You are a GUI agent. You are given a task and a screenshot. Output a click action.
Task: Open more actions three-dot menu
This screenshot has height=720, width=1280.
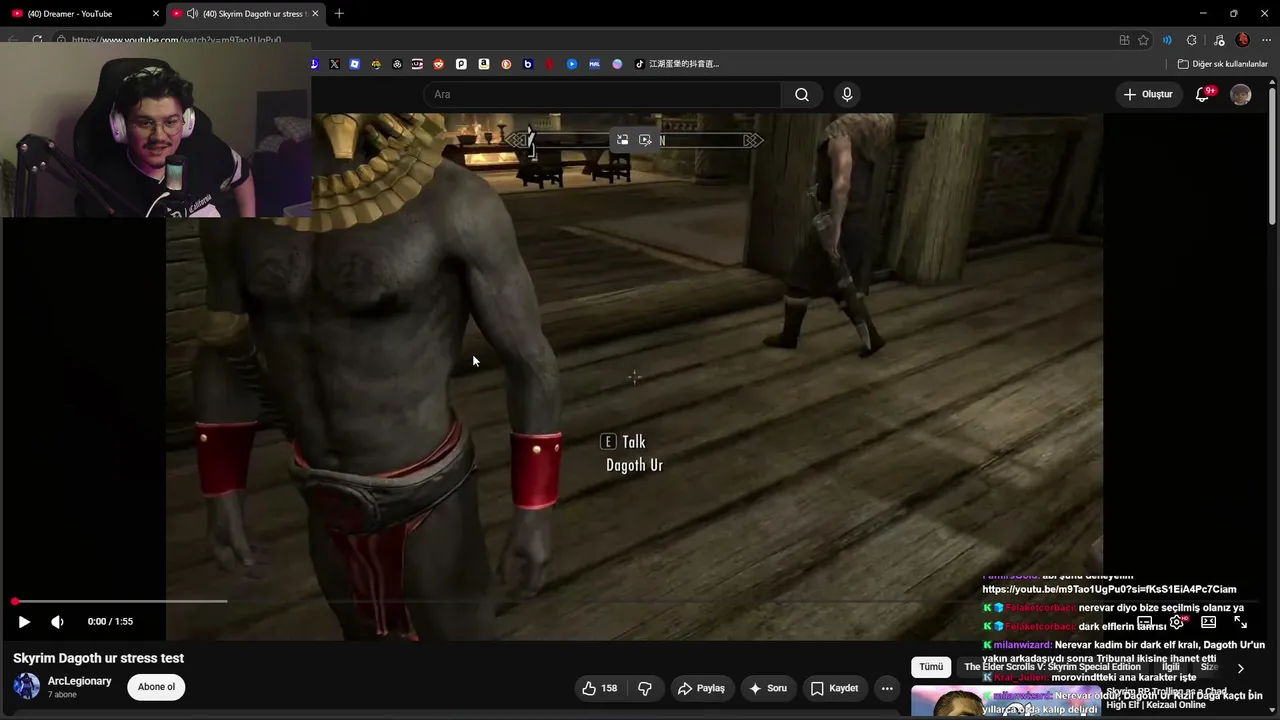point(887,688)
